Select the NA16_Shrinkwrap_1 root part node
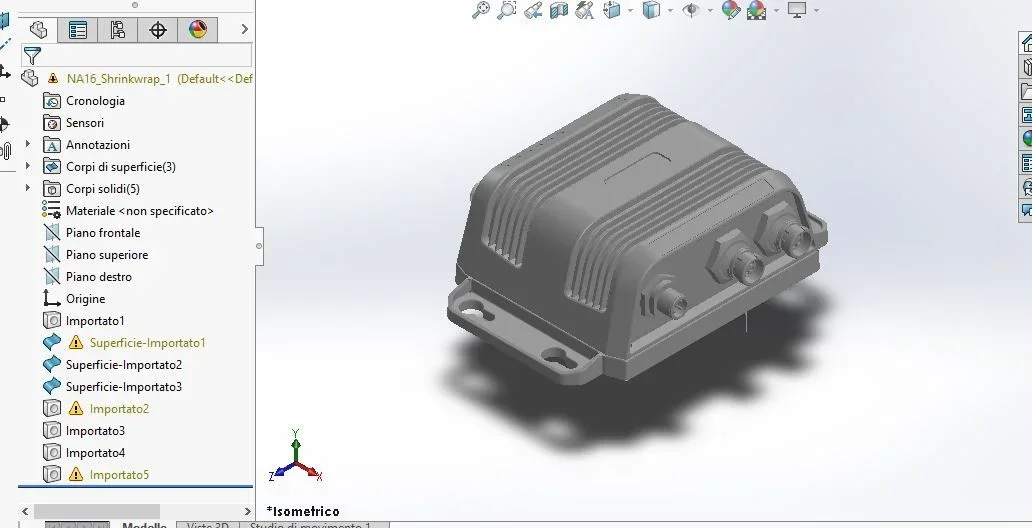Screen dimensions: 1032x528 (159, 78)
